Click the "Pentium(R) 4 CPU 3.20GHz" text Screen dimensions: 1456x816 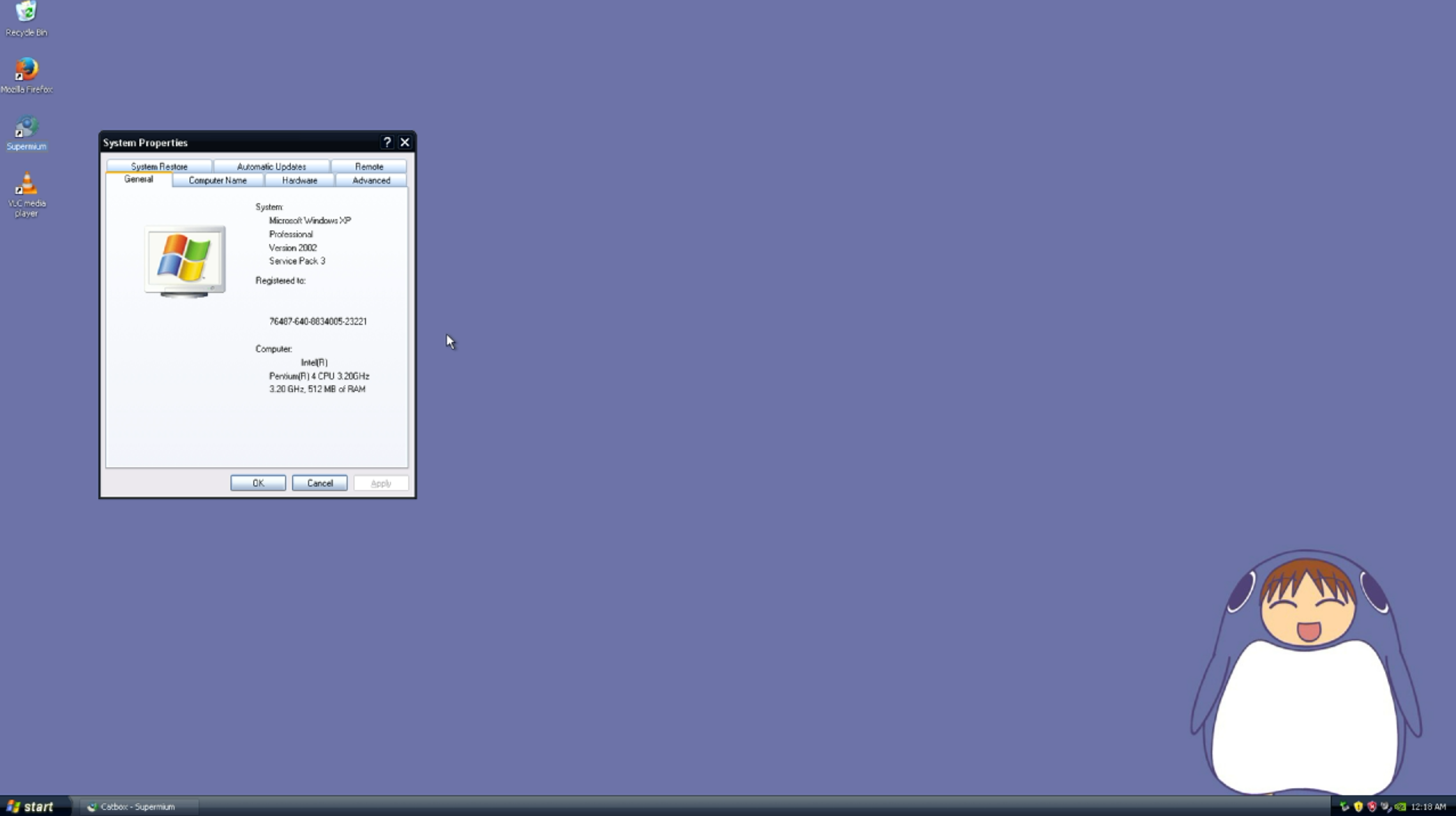tap(319, 376)
